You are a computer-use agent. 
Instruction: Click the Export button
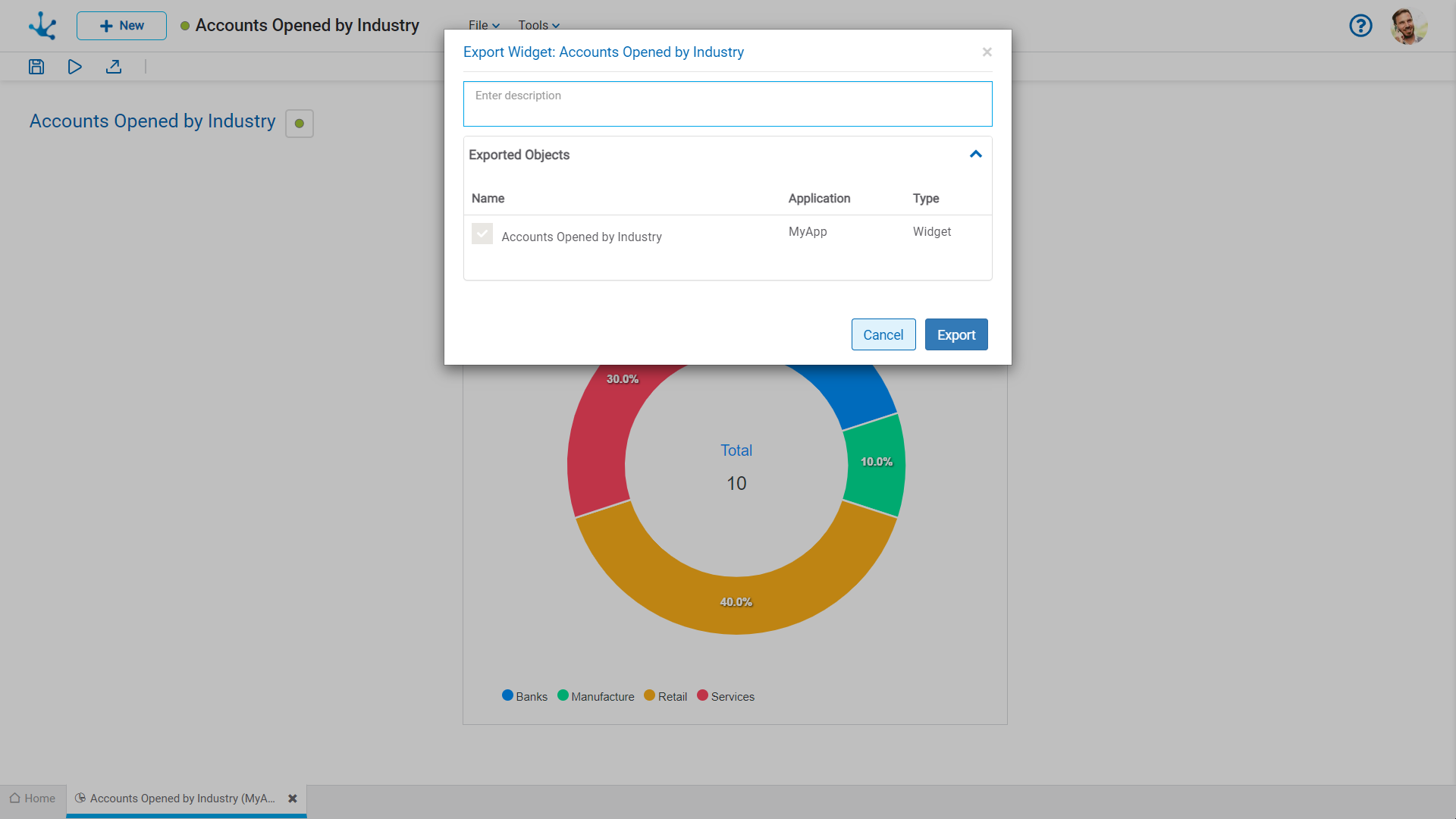click(x=955, y=334)
